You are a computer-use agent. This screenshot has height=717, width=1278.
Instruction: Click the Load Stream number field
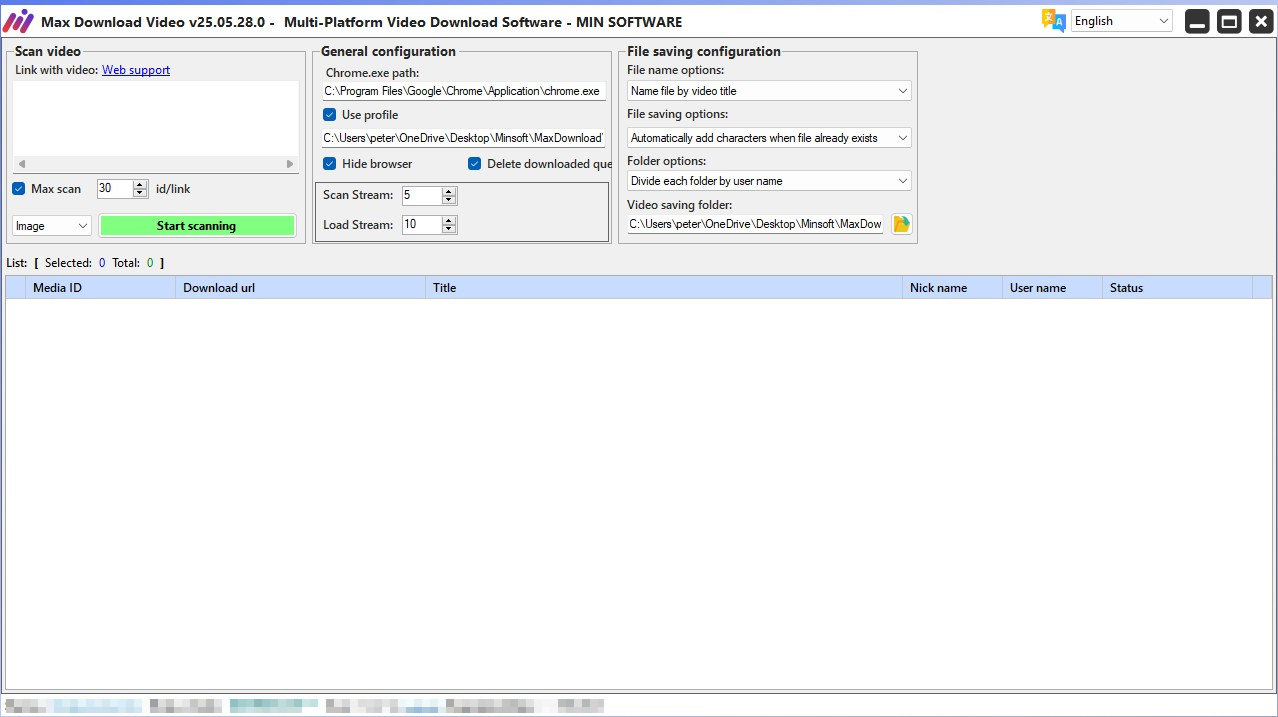point(422,225)
